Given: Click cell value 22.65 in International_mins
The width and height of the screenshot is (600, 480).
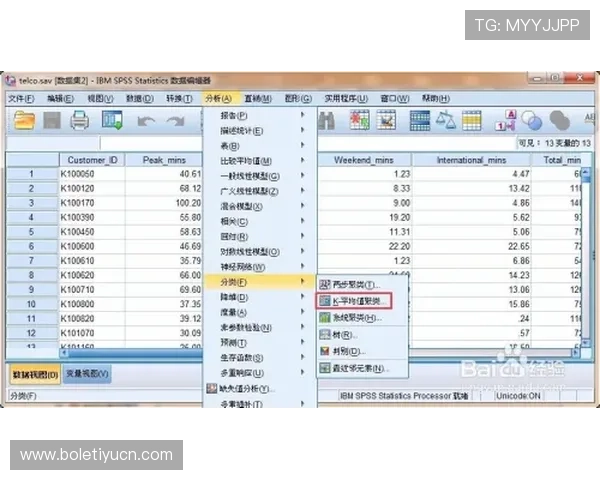Looking at the screenshot, I should pos(471,247).
